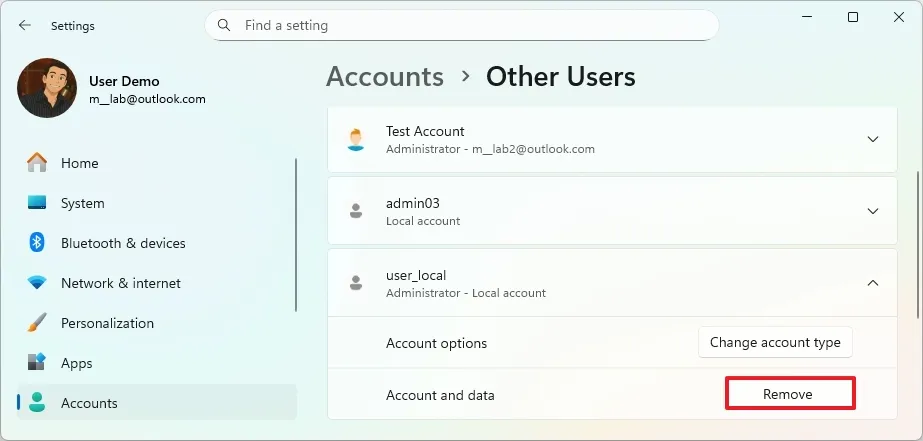Click Change account type button

click(x=775, y=342)
